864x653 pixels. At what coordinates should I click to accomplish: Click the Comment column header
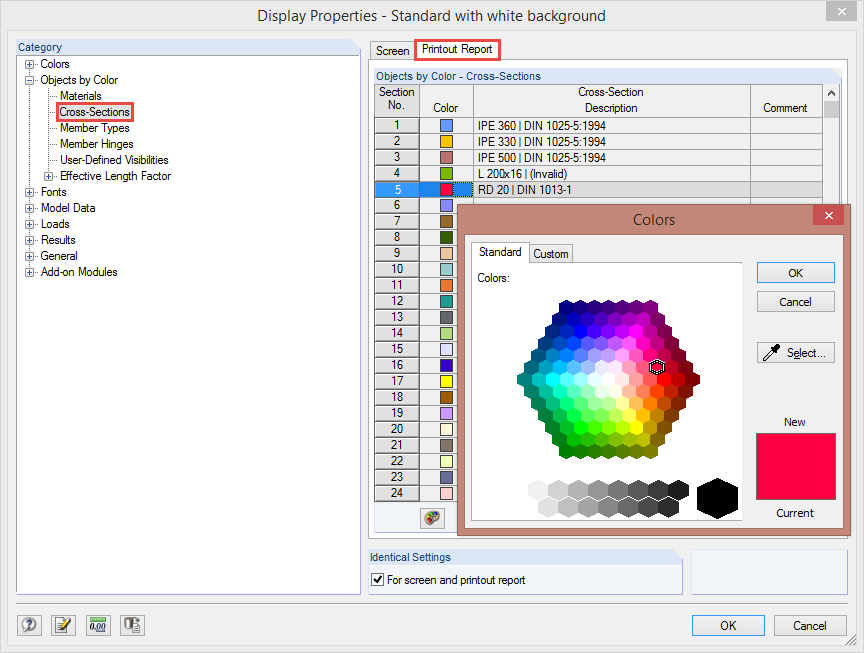[785, 101]
